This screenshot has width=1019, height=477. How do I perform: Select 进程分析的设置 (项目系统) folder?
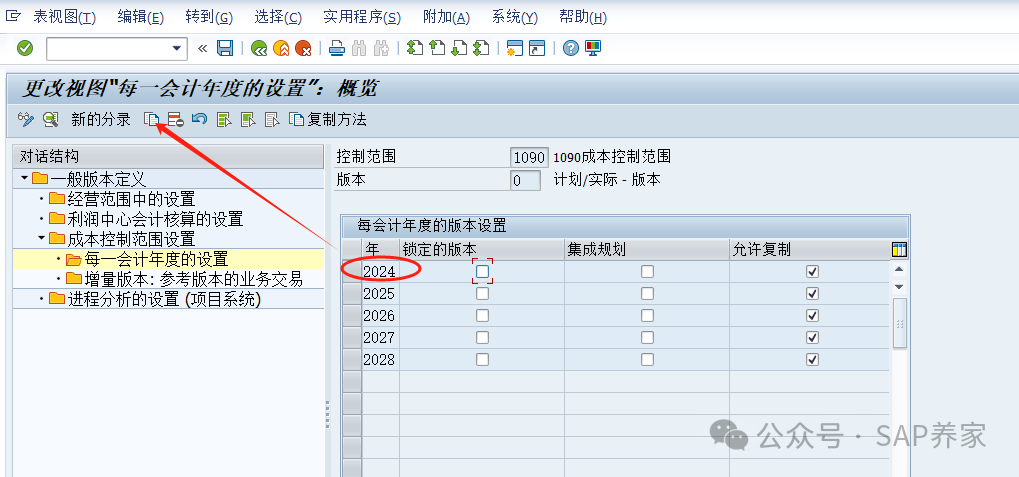coord(155,300)
